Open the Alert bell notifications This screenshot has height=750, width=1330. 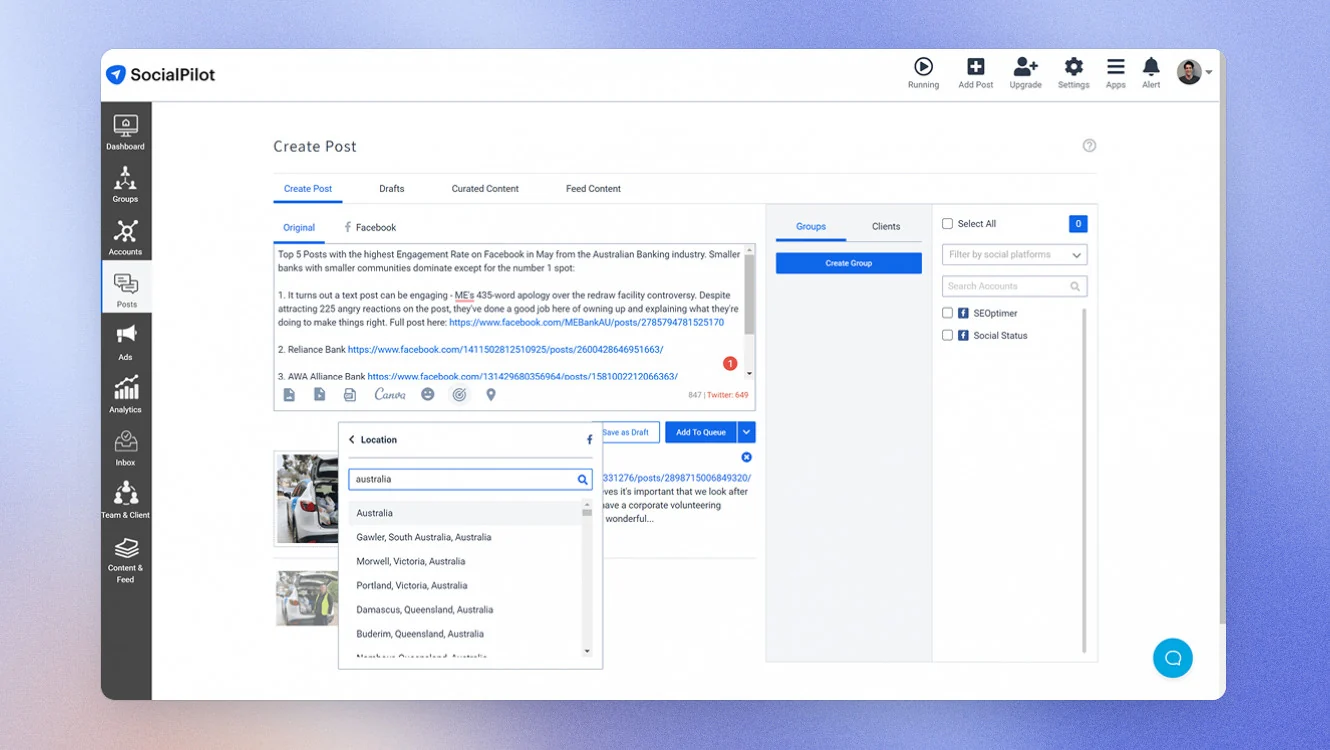pos(1151,73)
